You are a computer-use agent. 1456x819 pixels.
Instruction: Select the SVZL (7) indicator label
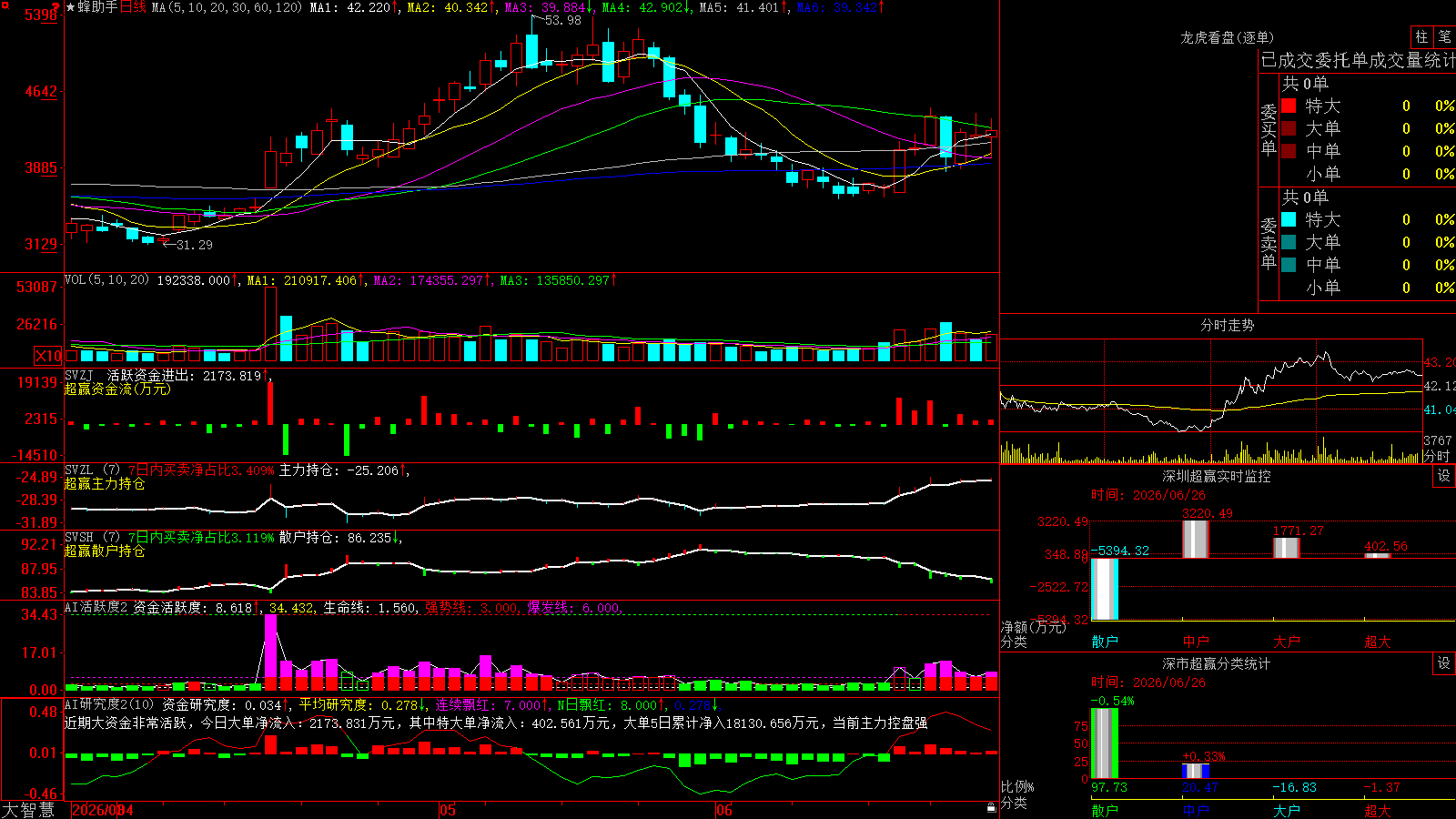(92, 470)
